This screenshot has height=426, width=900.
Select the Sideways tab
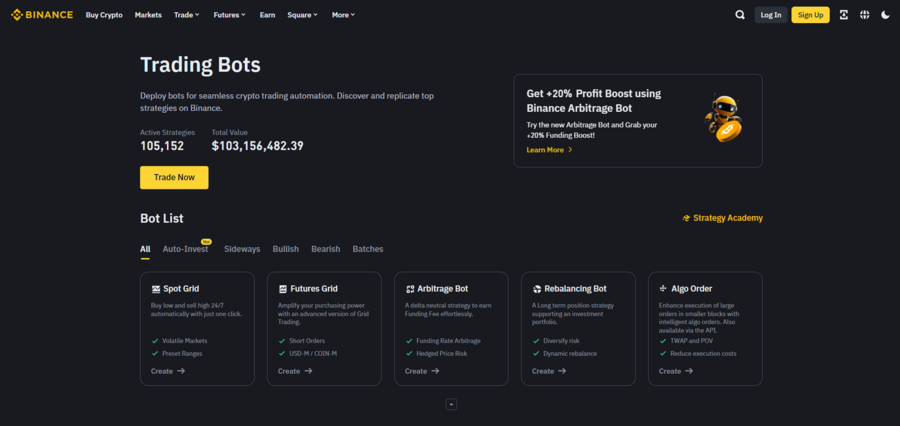(x=242, y=249)
